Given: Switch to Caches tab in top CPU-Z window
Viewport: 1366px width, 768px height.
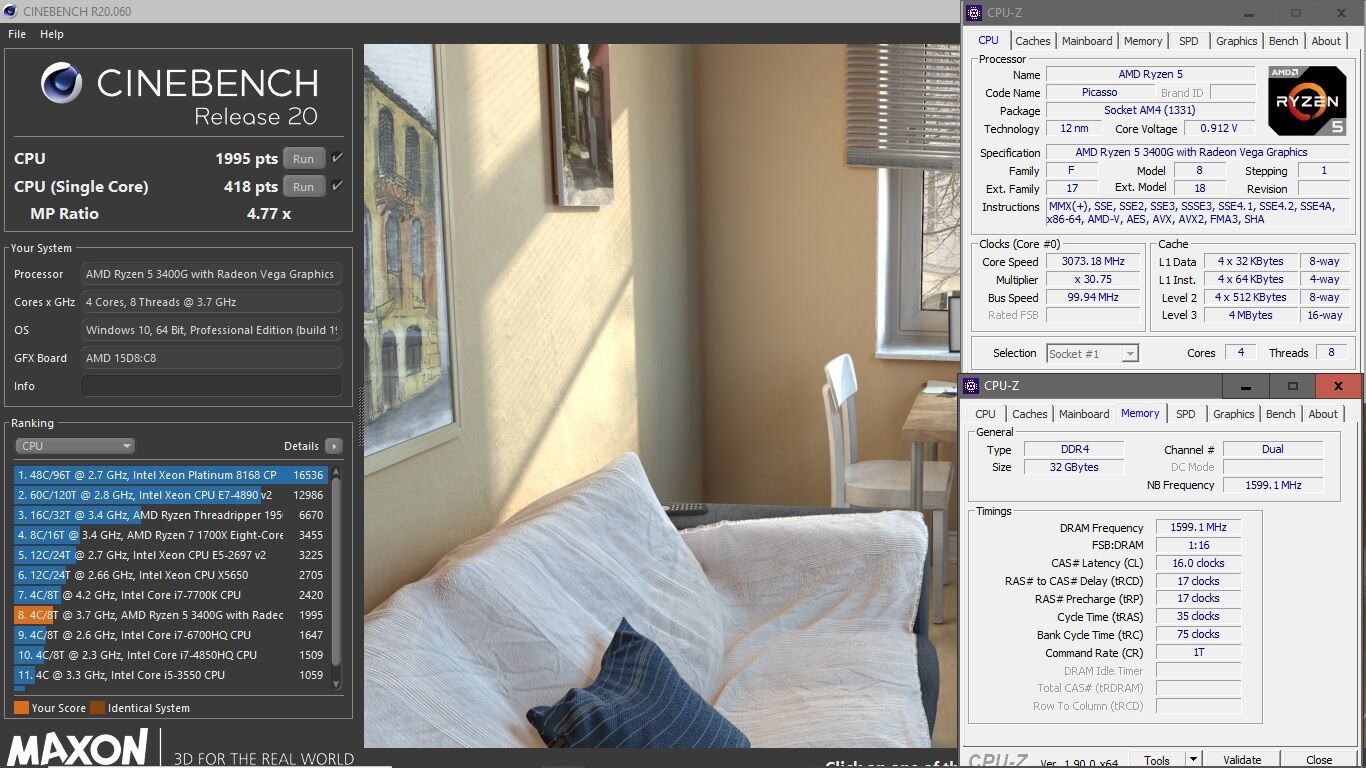Looking at the screenshot, I should tap(1033, 41).
